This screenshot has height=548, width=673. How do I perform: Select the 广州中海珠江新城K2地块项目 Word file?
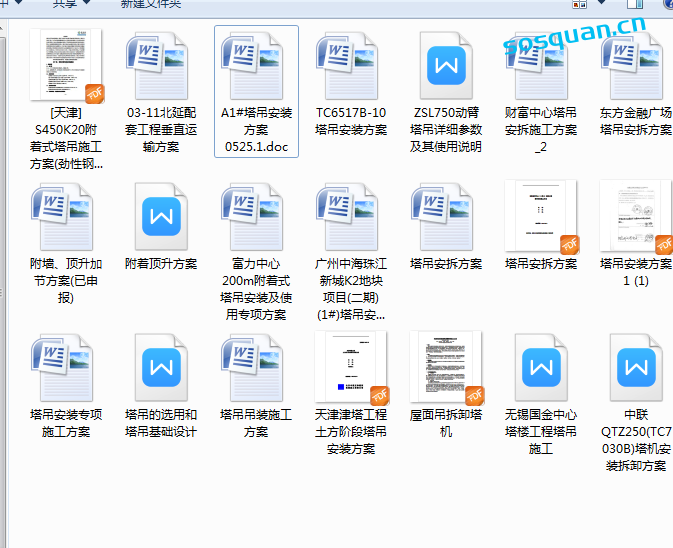point(350,217)
